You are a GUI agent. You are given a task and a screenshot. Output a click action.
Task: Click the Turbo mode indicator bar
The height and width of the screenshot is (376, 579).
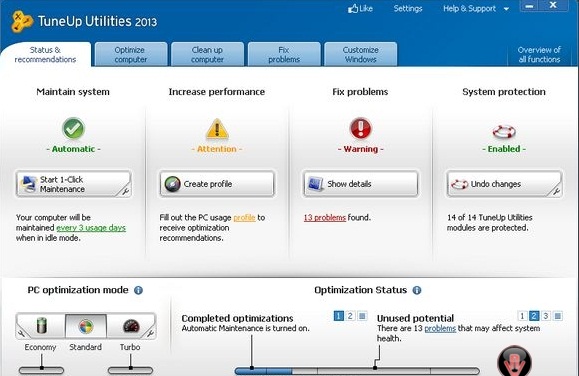[x=130, y=370]
